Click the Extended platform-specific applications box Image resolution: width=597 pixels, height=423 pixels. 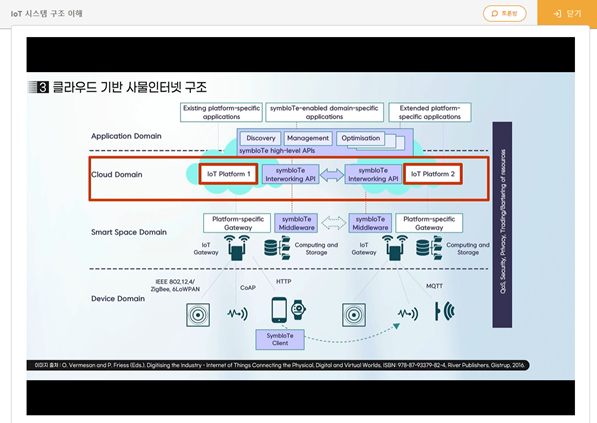(x=430, y=112)
